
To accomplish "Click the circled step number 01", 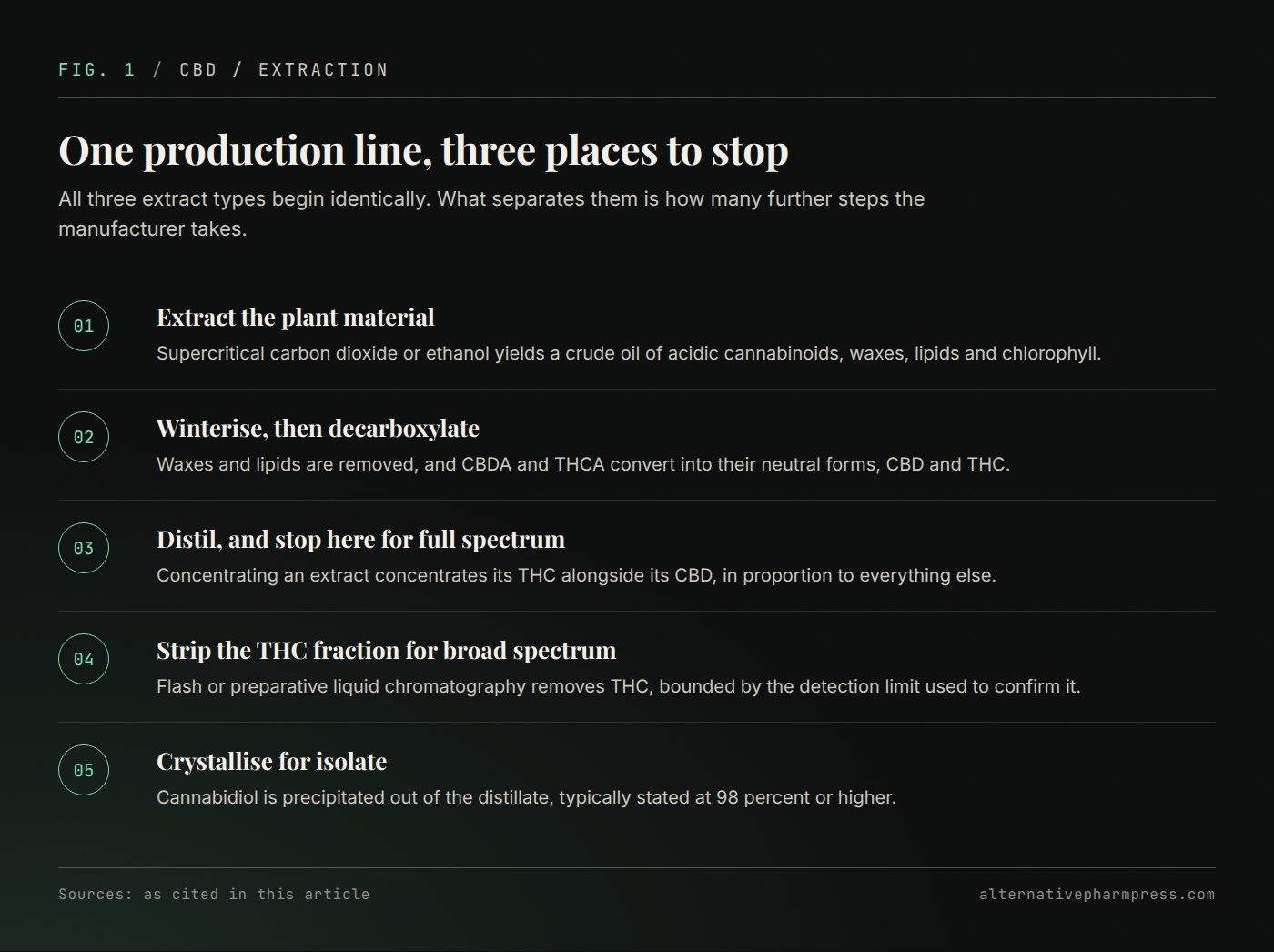I will pos(84,326).
